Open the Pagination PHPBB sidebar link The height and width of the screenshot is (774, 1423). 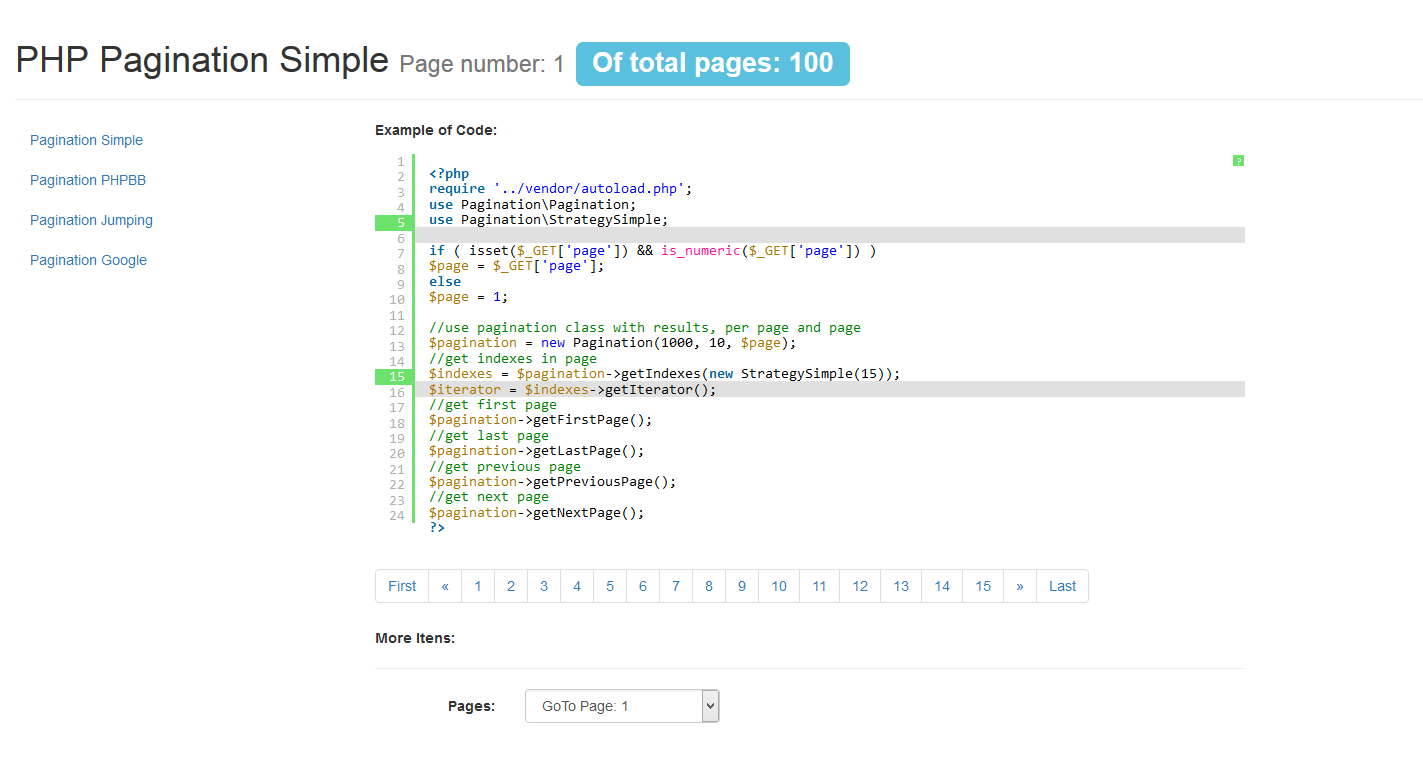click(x=88, y=180)
